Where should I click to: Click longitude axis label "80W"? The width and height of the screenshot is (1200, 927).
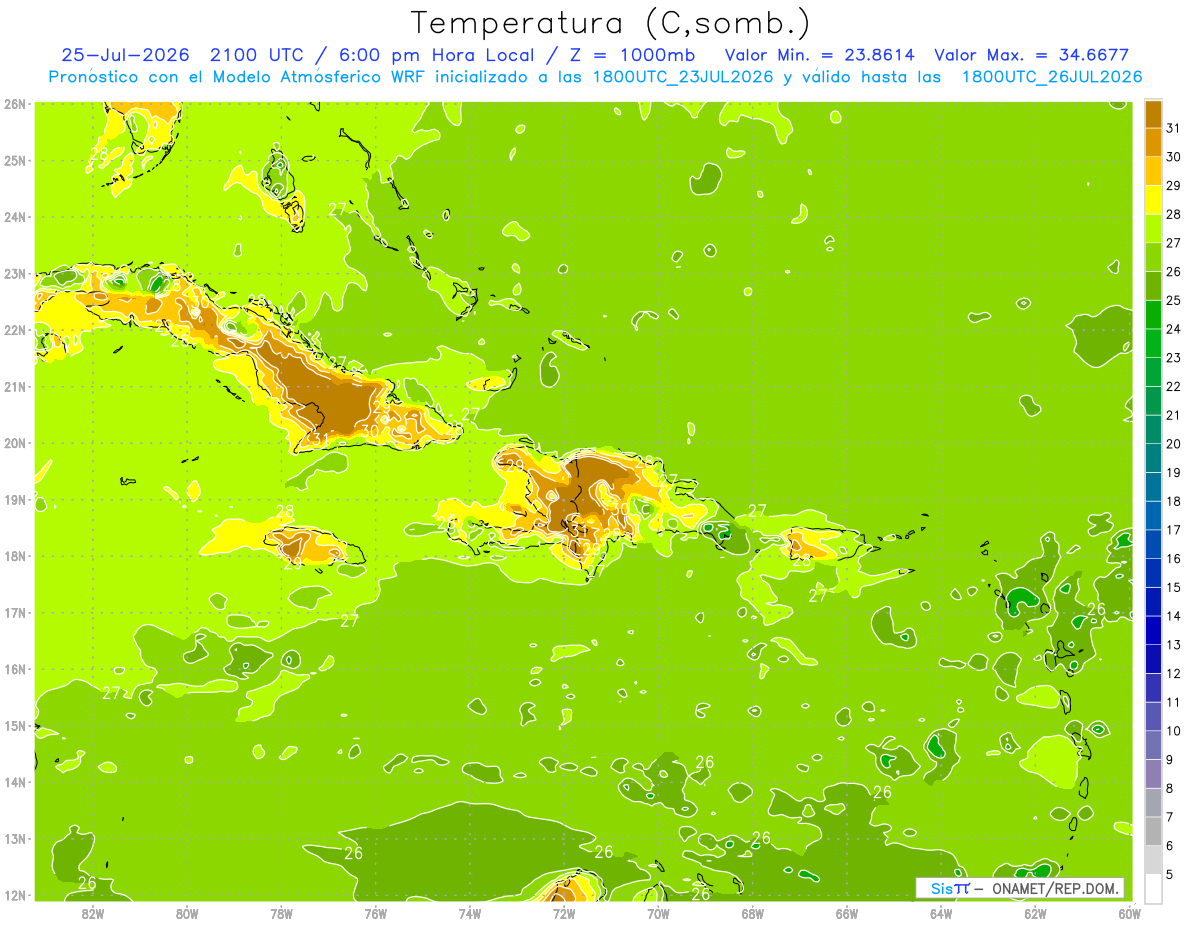(187, 913)
